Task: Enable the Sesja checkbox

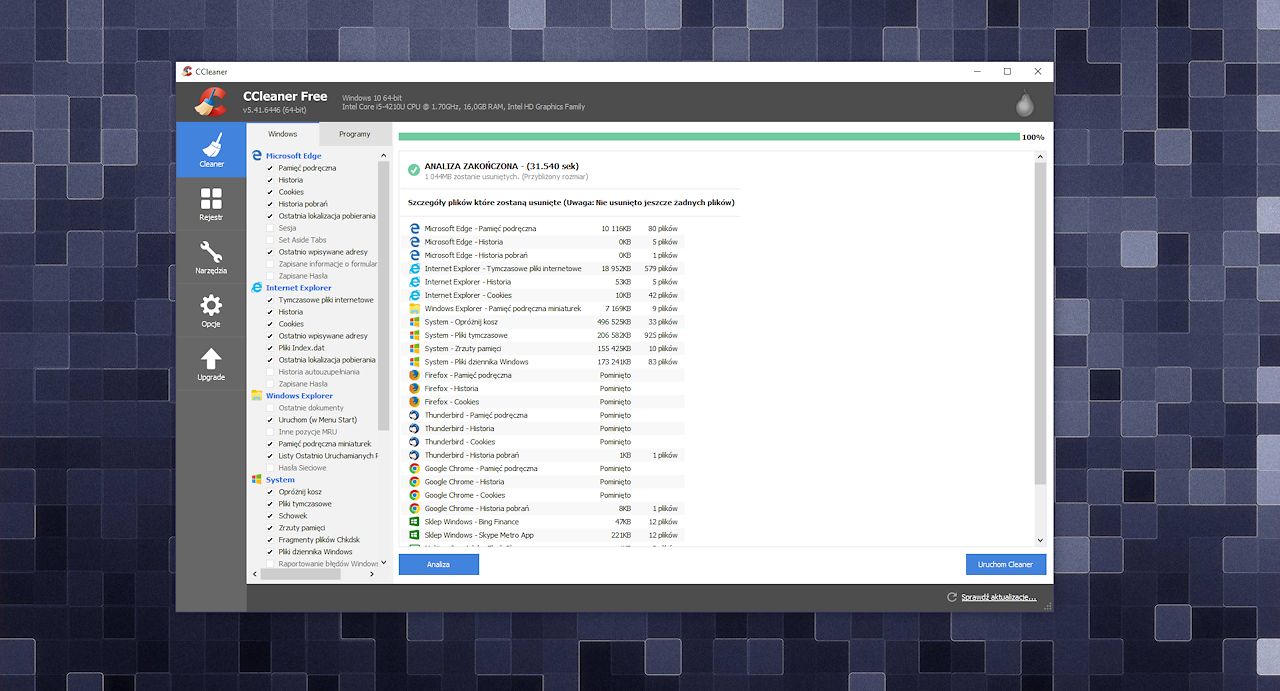Action: click(270, 228)
